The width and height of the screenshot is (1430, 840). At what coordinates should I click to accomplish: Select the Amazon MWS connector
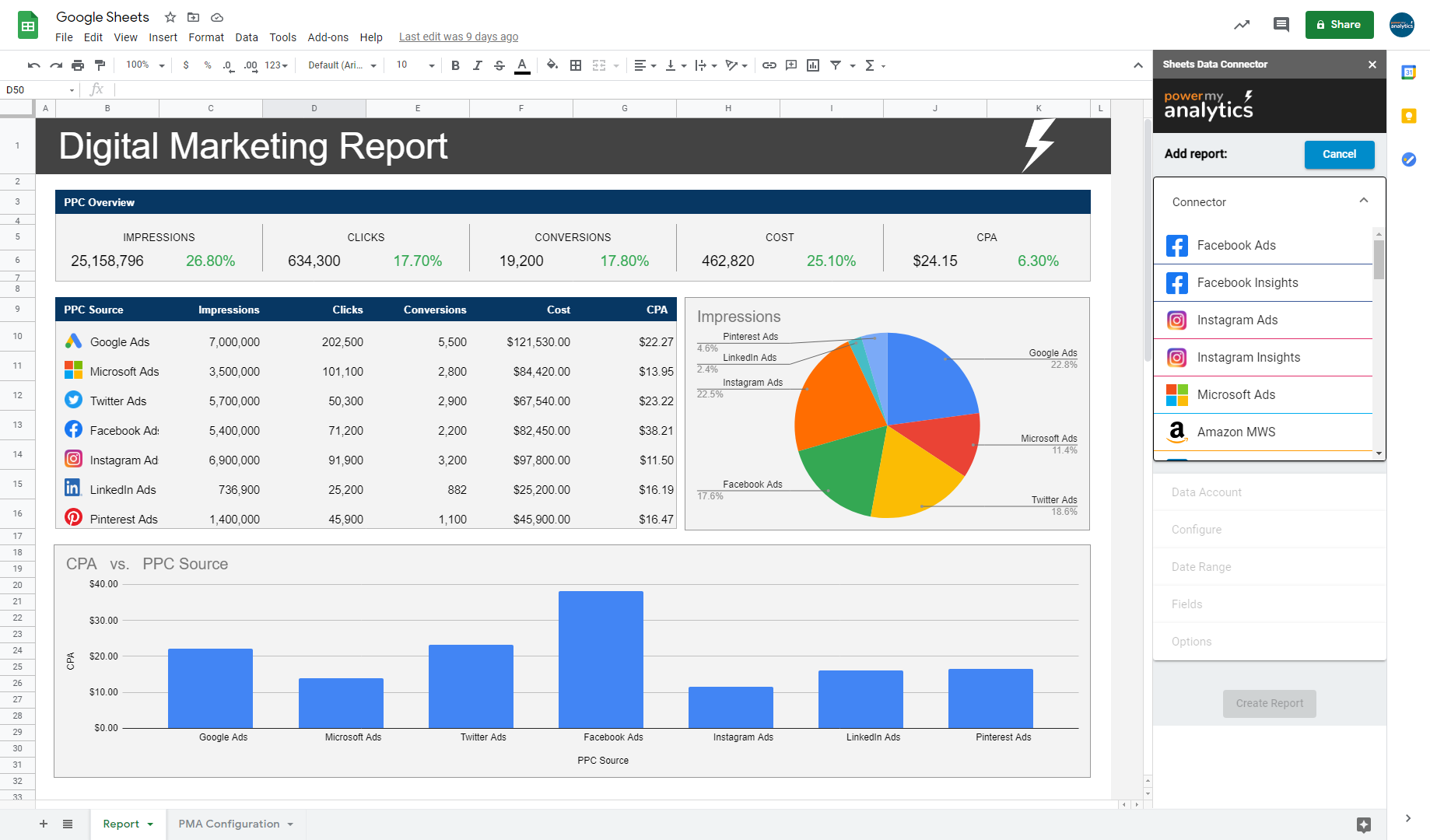tap(1236, 432)
